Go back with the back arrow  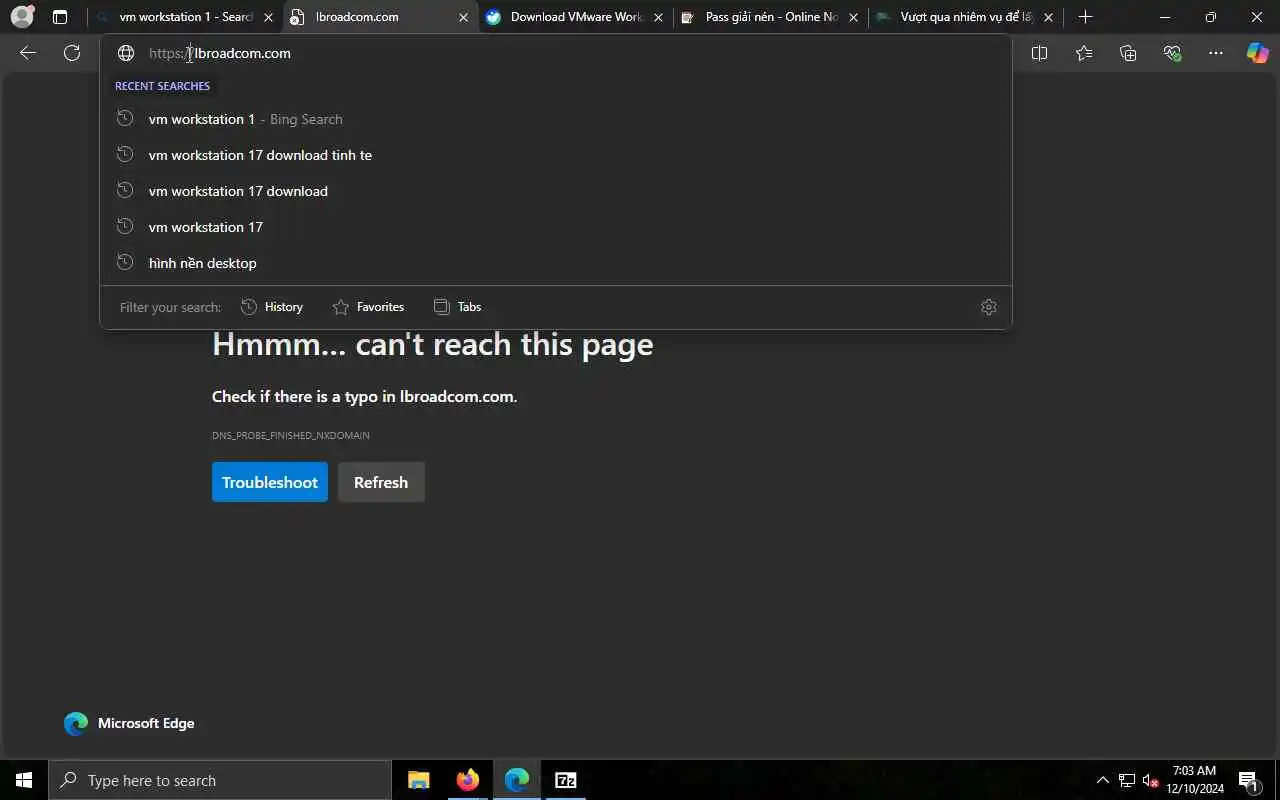pos(28,53)
